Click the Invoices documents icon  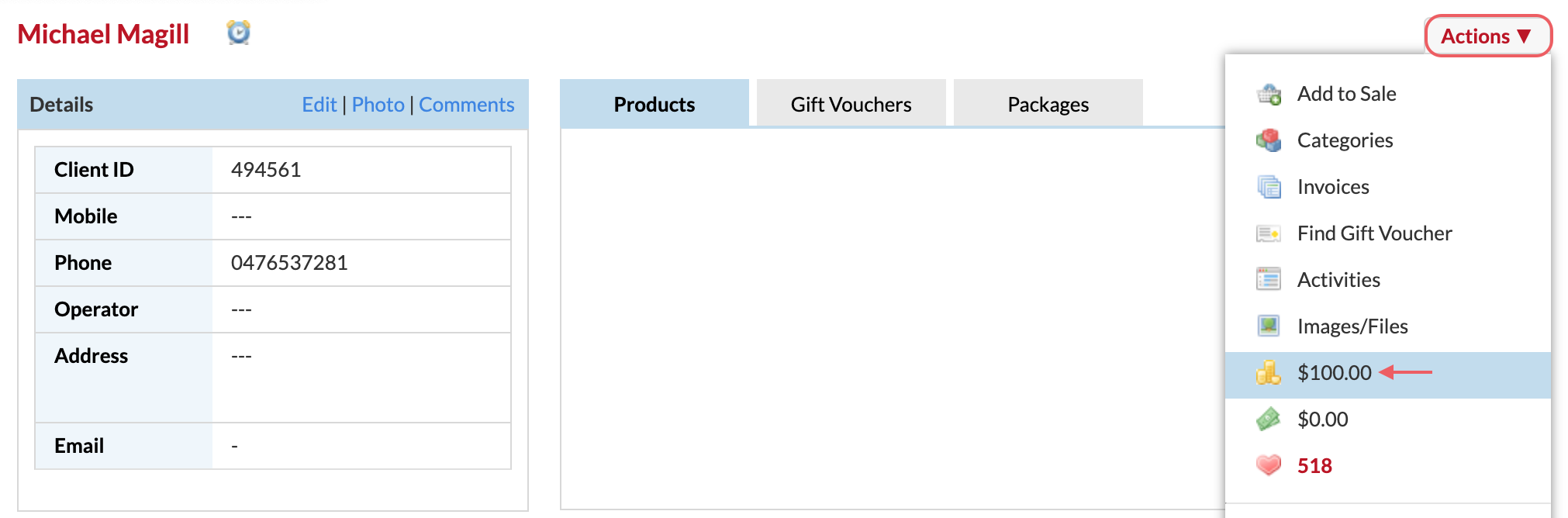(x=1269, y=187)
